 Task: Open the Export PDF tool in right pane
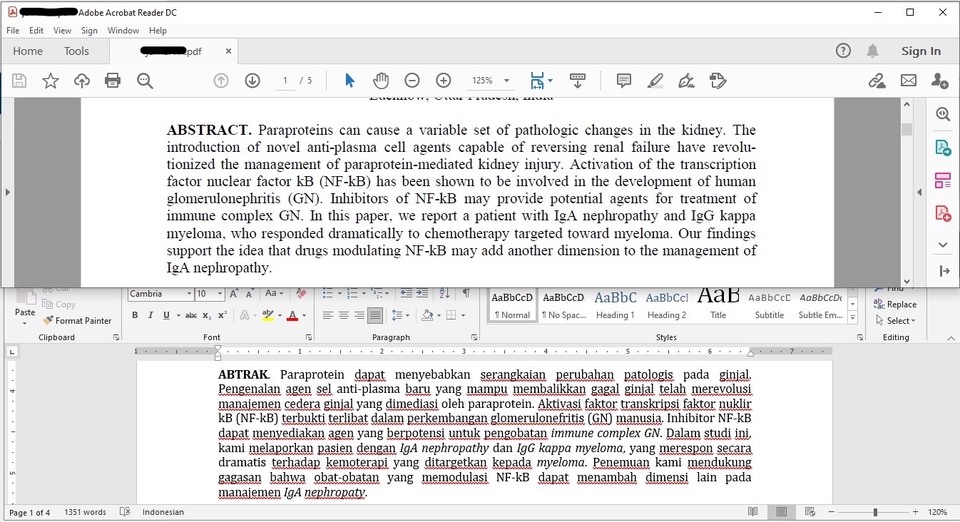pos(943,147)
